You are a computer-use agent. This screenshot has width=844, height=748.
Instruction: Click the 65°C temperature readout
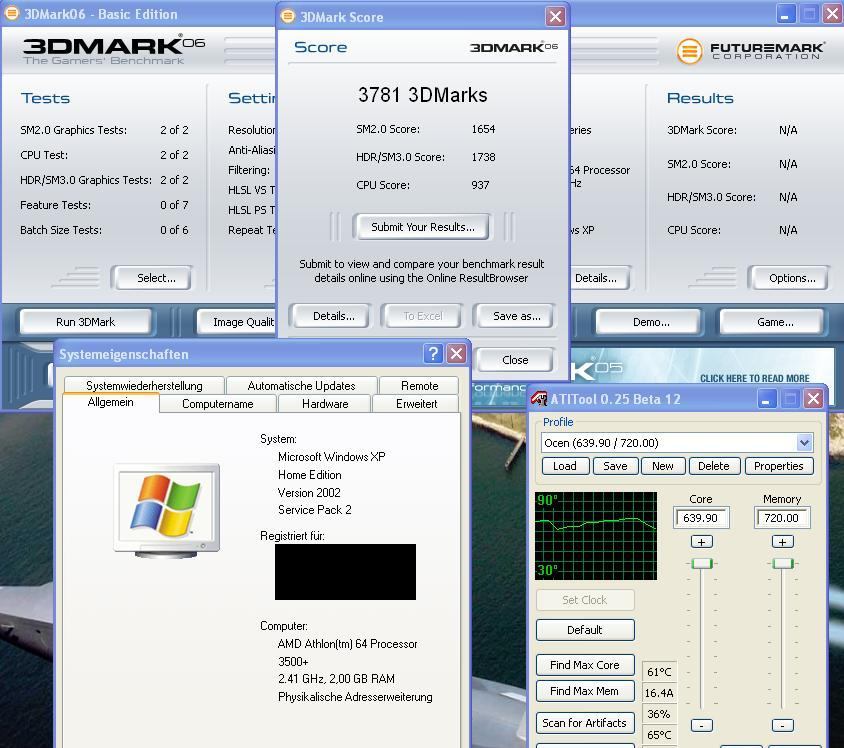pos(659,735)
